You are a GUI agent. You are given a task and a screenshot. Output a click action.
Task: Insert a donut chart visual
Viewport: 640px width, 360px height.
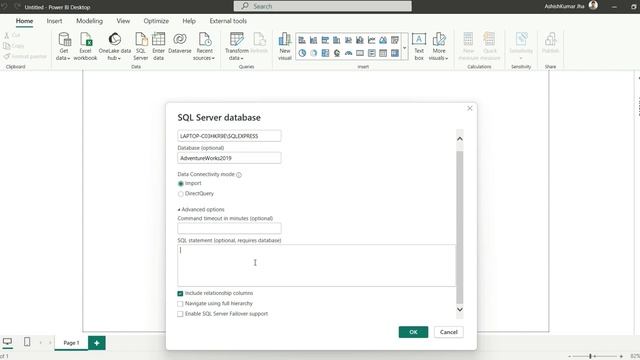point(313,53)
